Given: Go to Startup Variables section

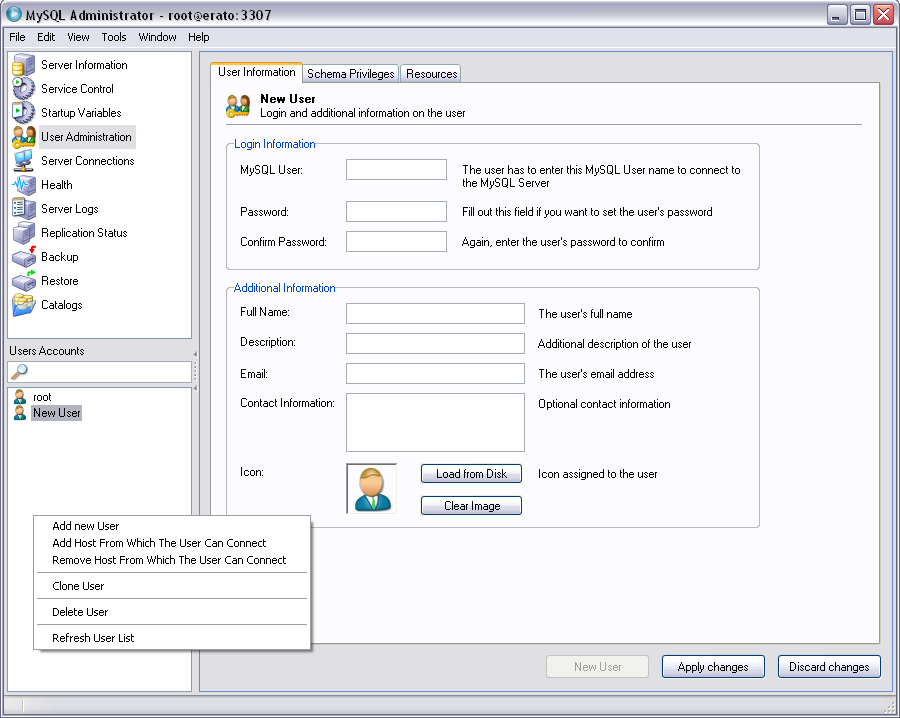Looking at the screenshot, I should [81, 113].
